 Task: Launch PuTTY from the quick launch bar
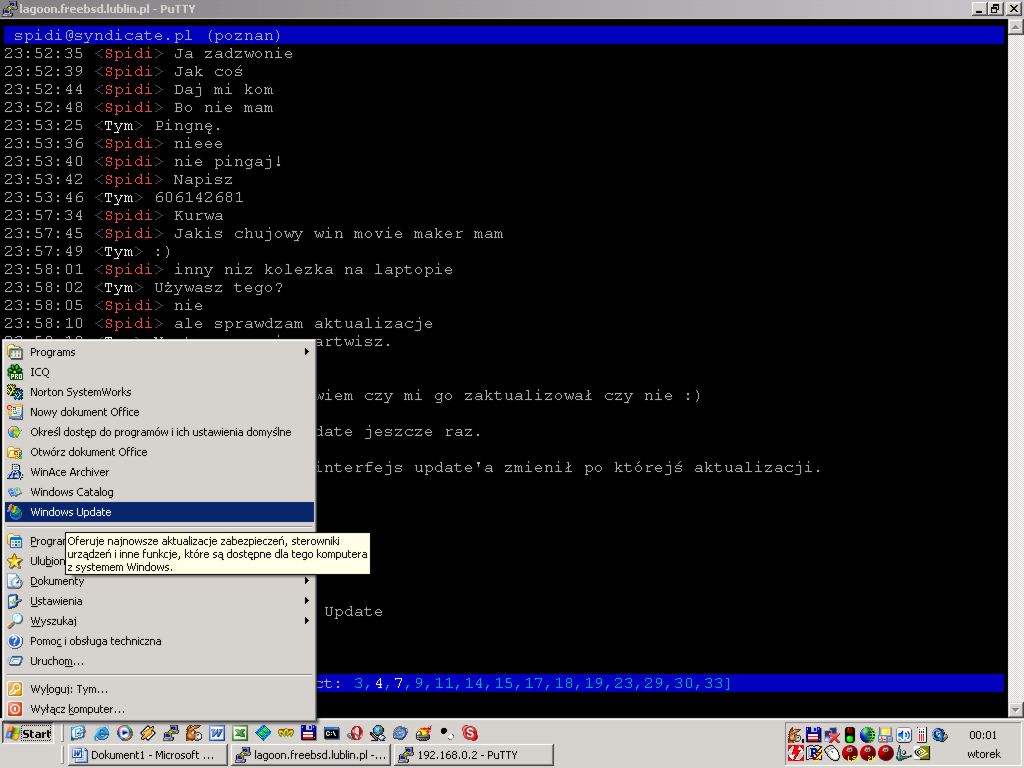click(x=171, y=733)
